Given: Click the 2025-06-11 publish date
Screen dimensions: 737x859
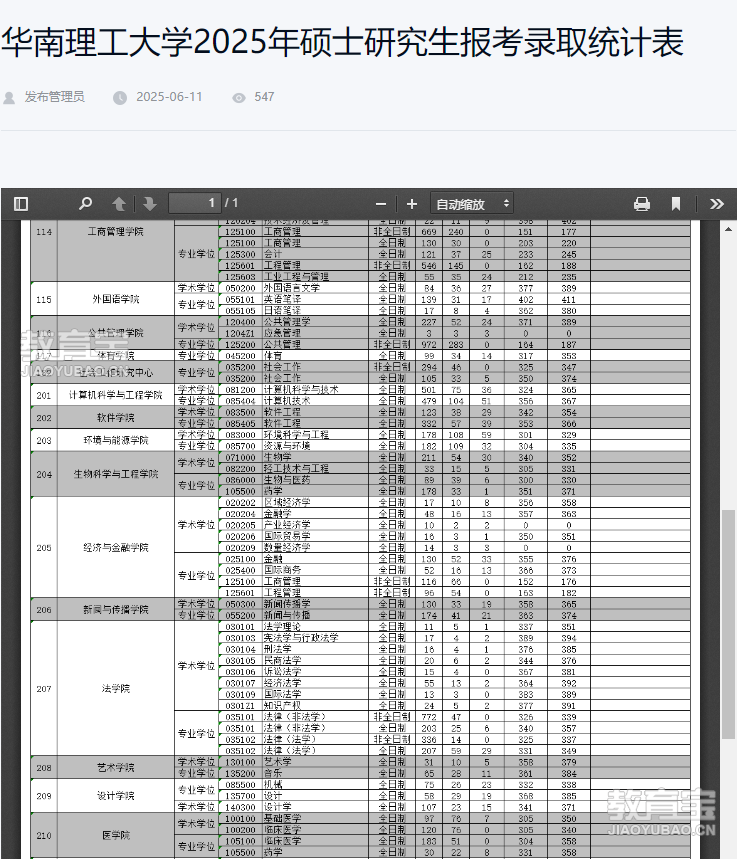Looking at the screenshot, I should click(169, 97).
